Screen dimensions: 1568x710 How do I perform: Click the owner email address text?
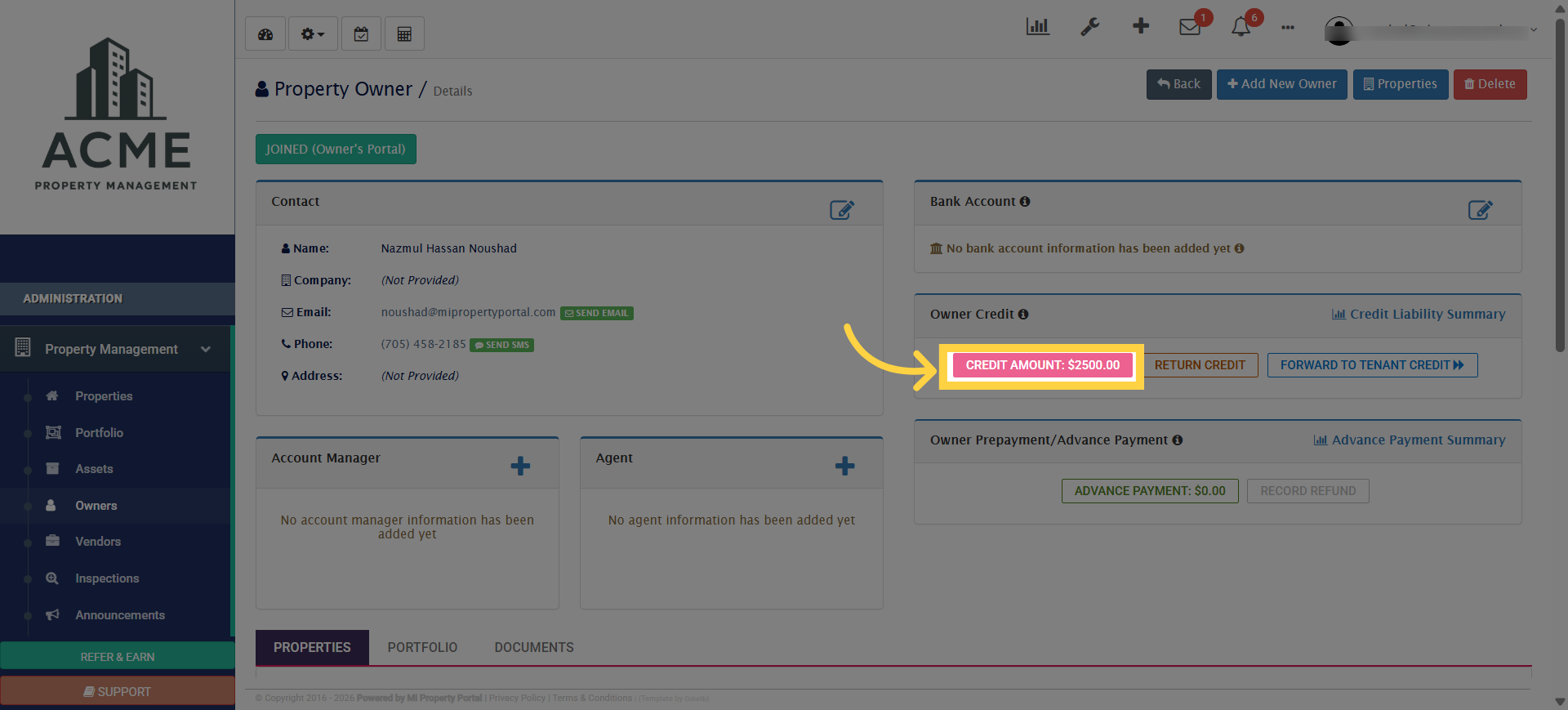click(x=468, y=313)
